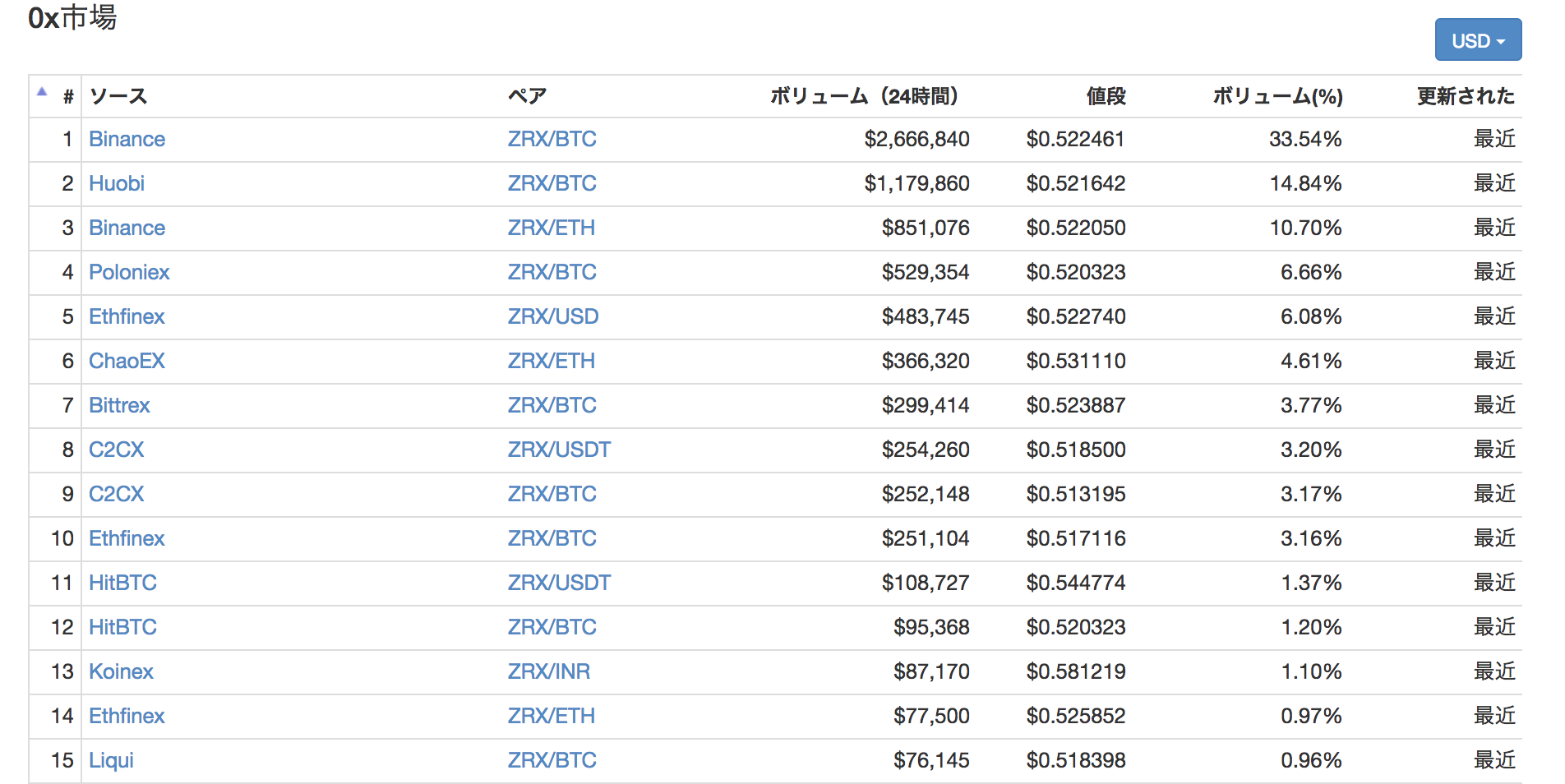Open ZRX/BTC pair for HitBTC row 12
The image size is (1565, 784).
coord(552,627)
